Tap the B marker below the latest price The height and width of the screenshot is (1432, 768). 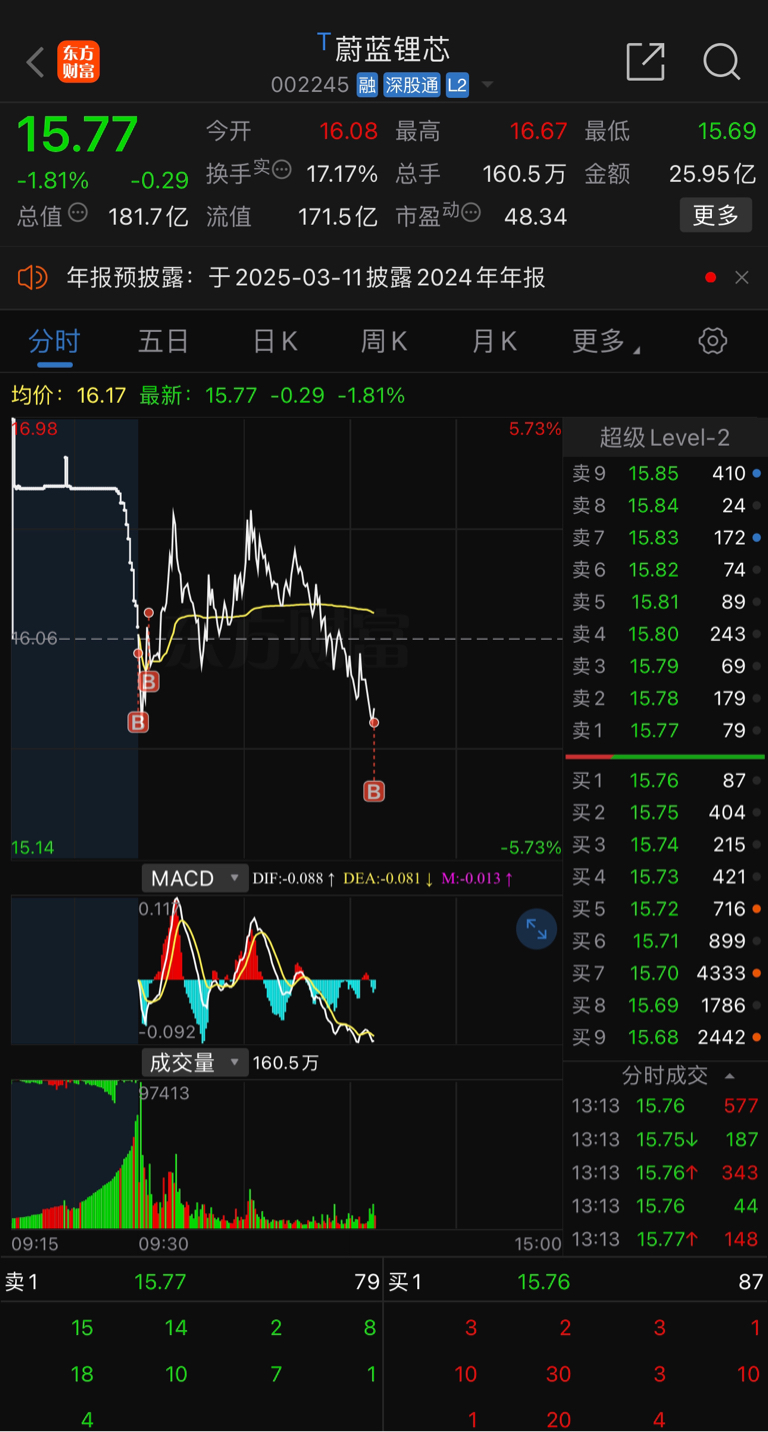[x=374, y=792]
